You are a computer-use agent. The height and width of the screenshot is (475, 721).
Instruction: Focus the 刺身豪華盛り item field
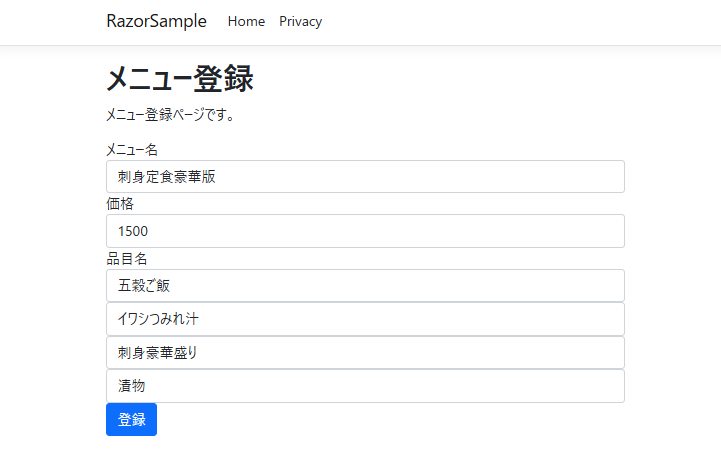pyautogui.click(x=365, y=352)
